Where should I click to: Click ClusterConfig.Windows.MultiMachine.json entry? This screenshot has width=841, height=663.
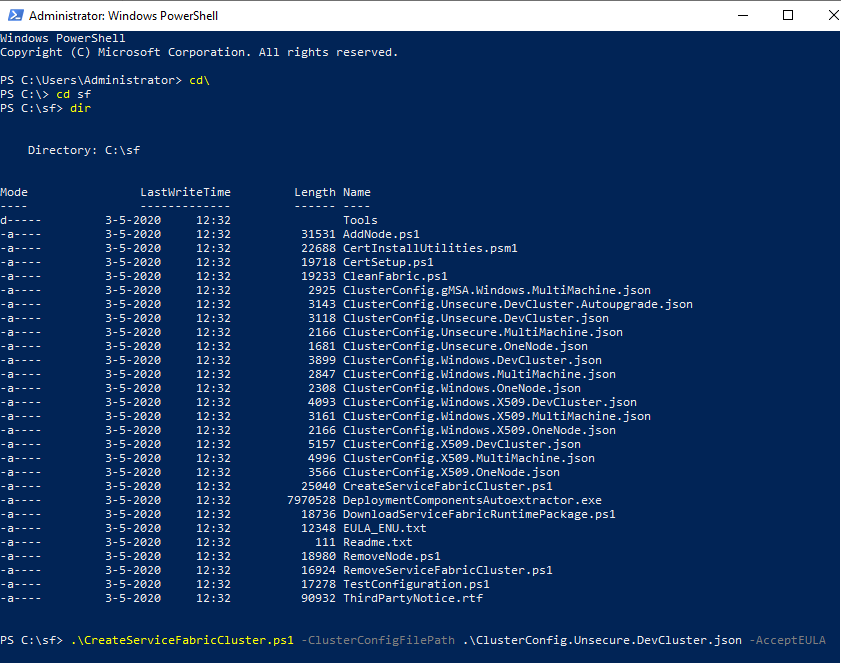[479, 374]
